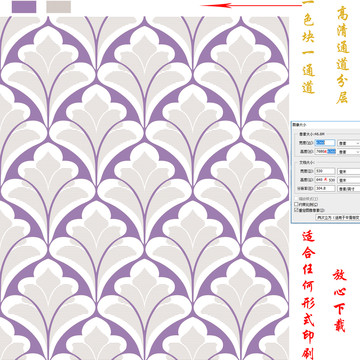Viewport: 360px width, 360px height.
Task: Open the resolution unit dropdown
Action: point(349,189)
